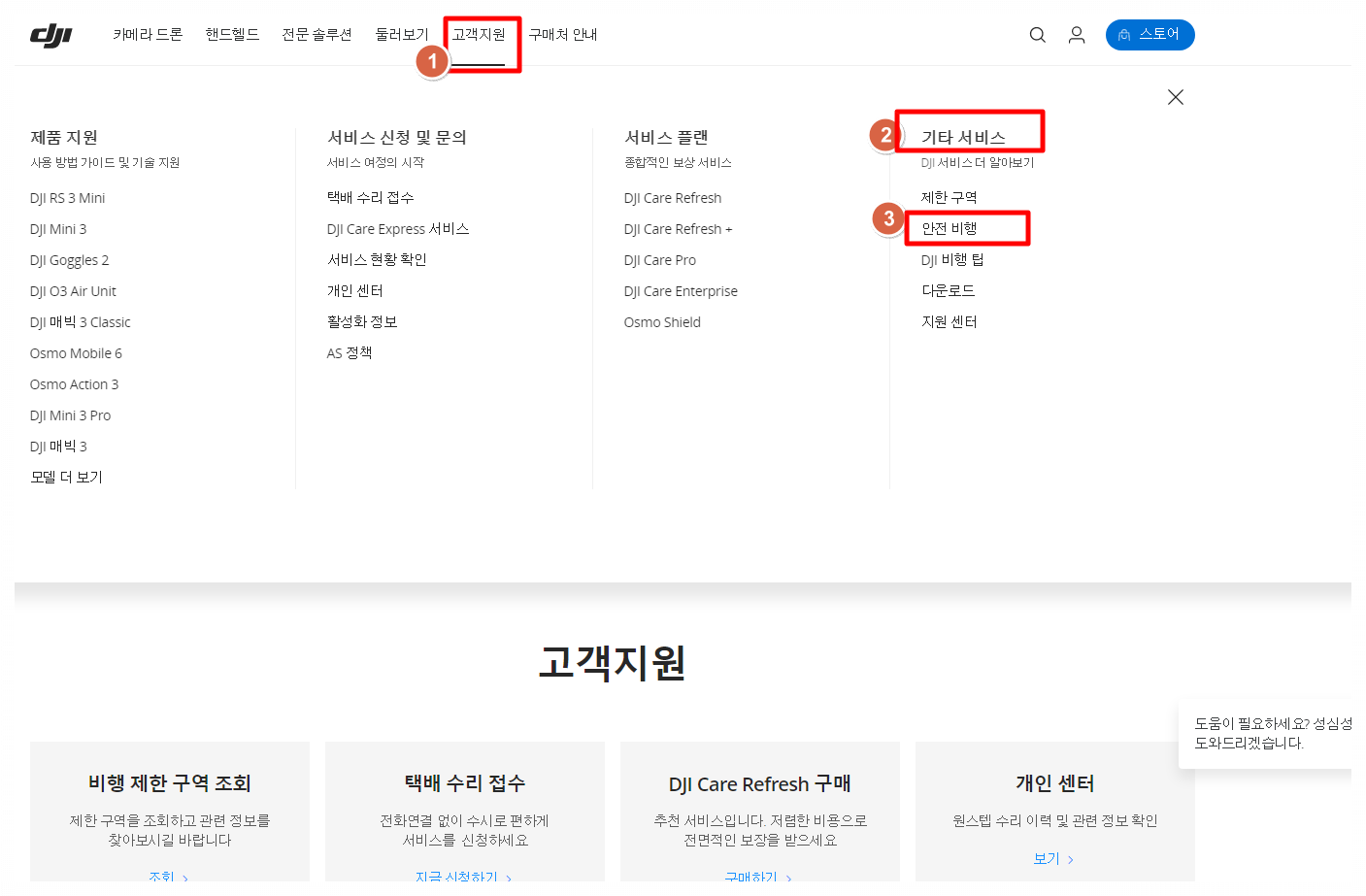Open the user account icon

1076,35
